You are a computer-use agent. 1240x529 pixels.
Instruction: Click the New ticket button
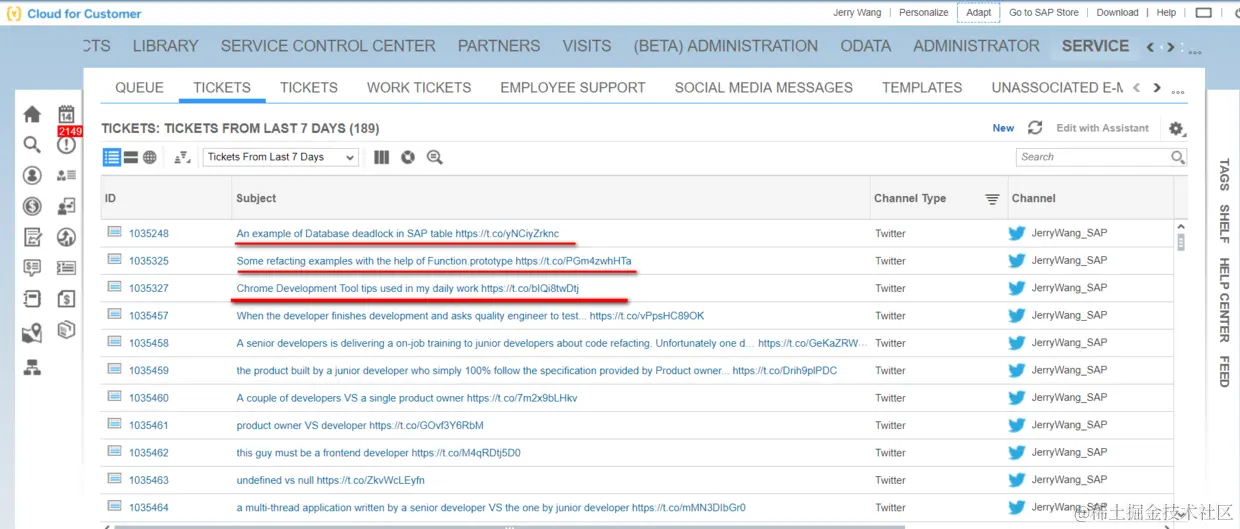1003,128
